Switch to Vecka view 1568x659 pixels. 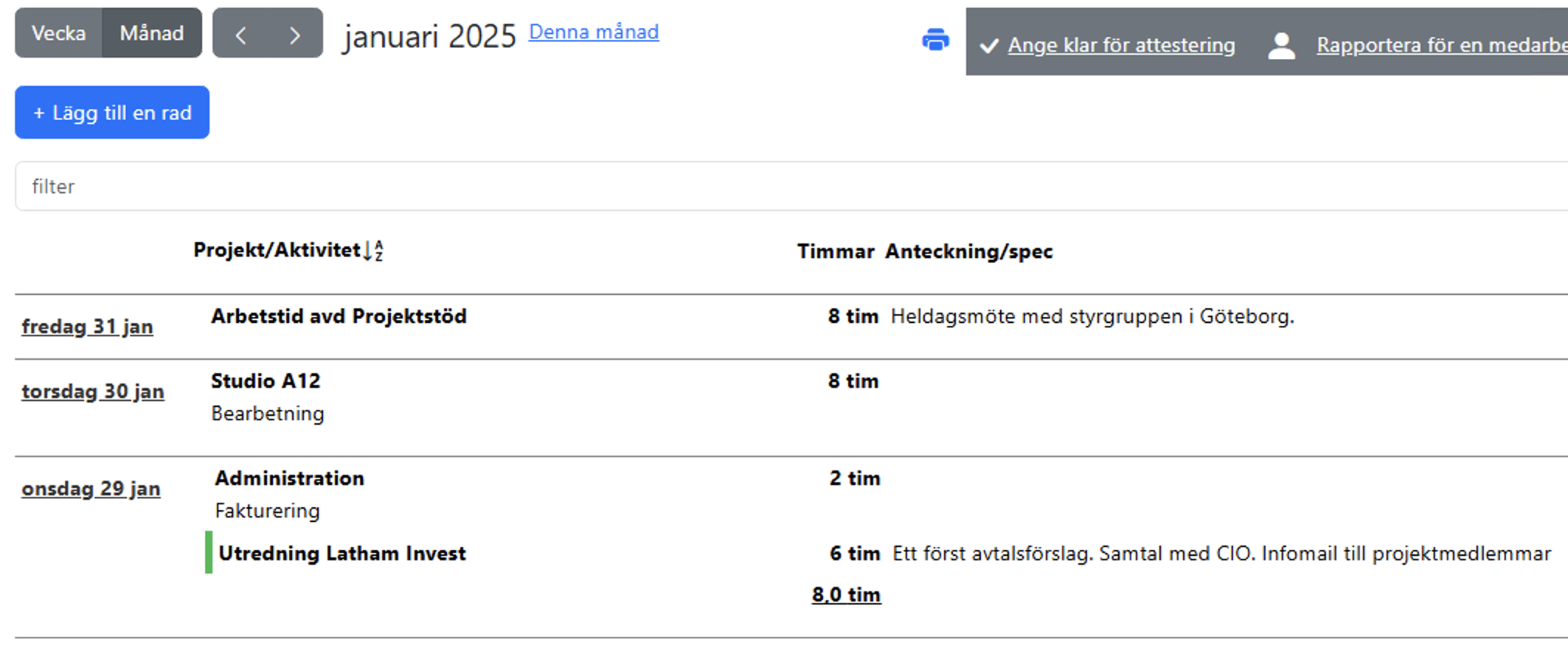(58, 33)
